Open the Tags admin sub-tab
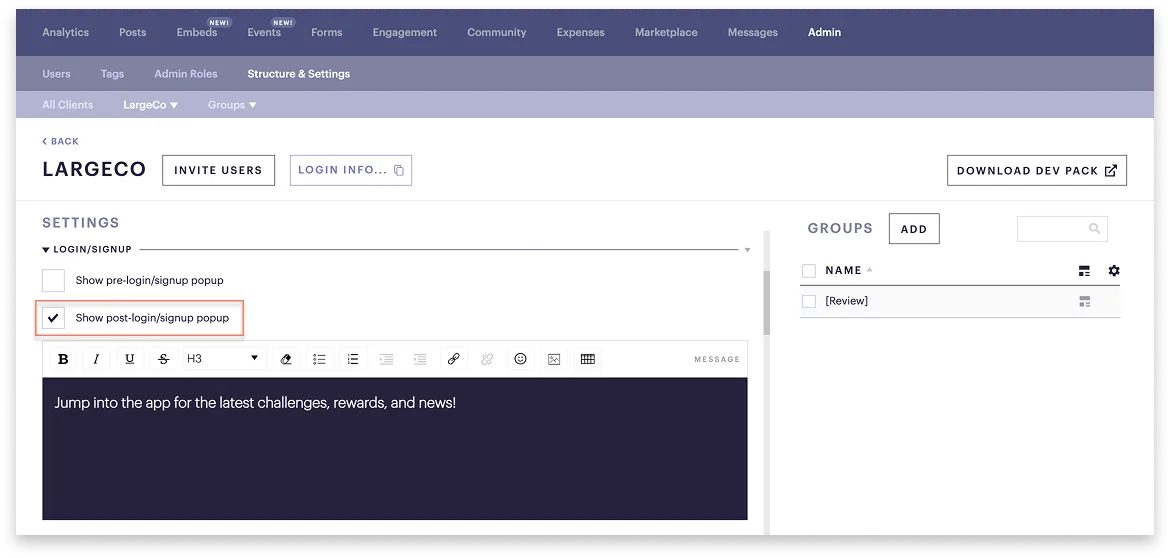Viewport: 1170px width, 558px height. (x=113, y=74)
